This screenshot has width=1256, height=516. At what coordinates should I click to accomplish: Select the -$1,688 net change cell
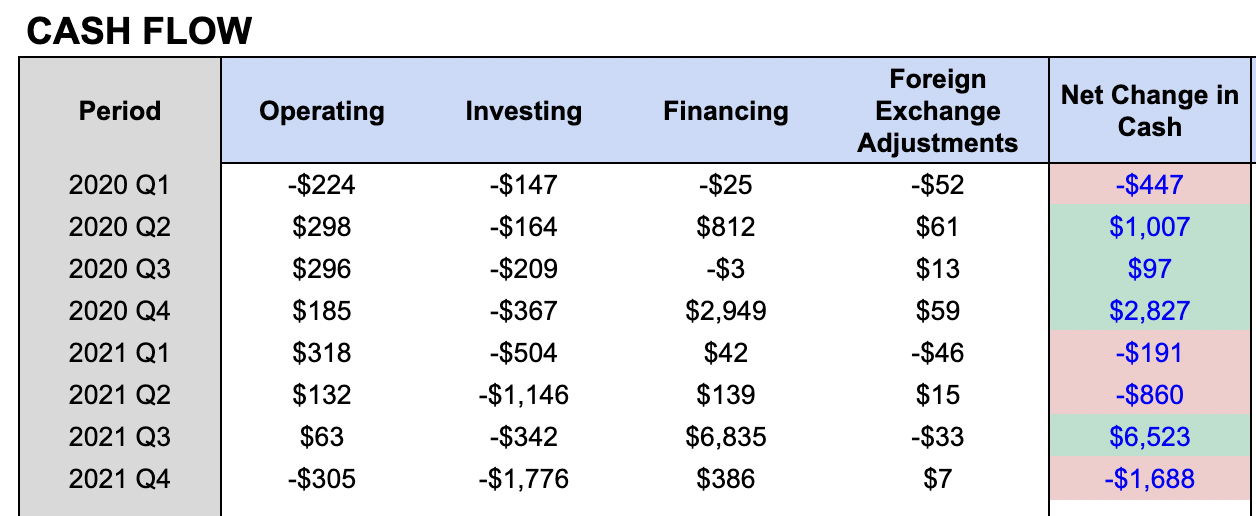tap(1150, 479)
